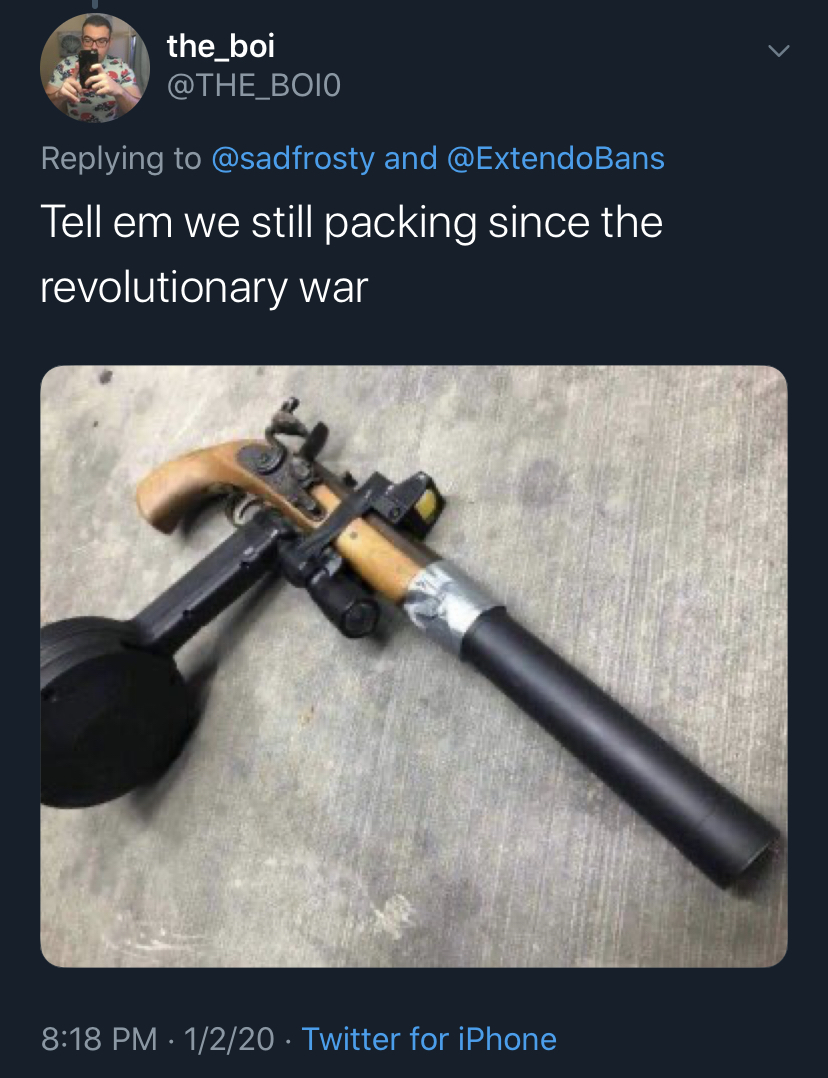
Task: Open the Twitter for iPhone source link
Action: click(429, 1039)
